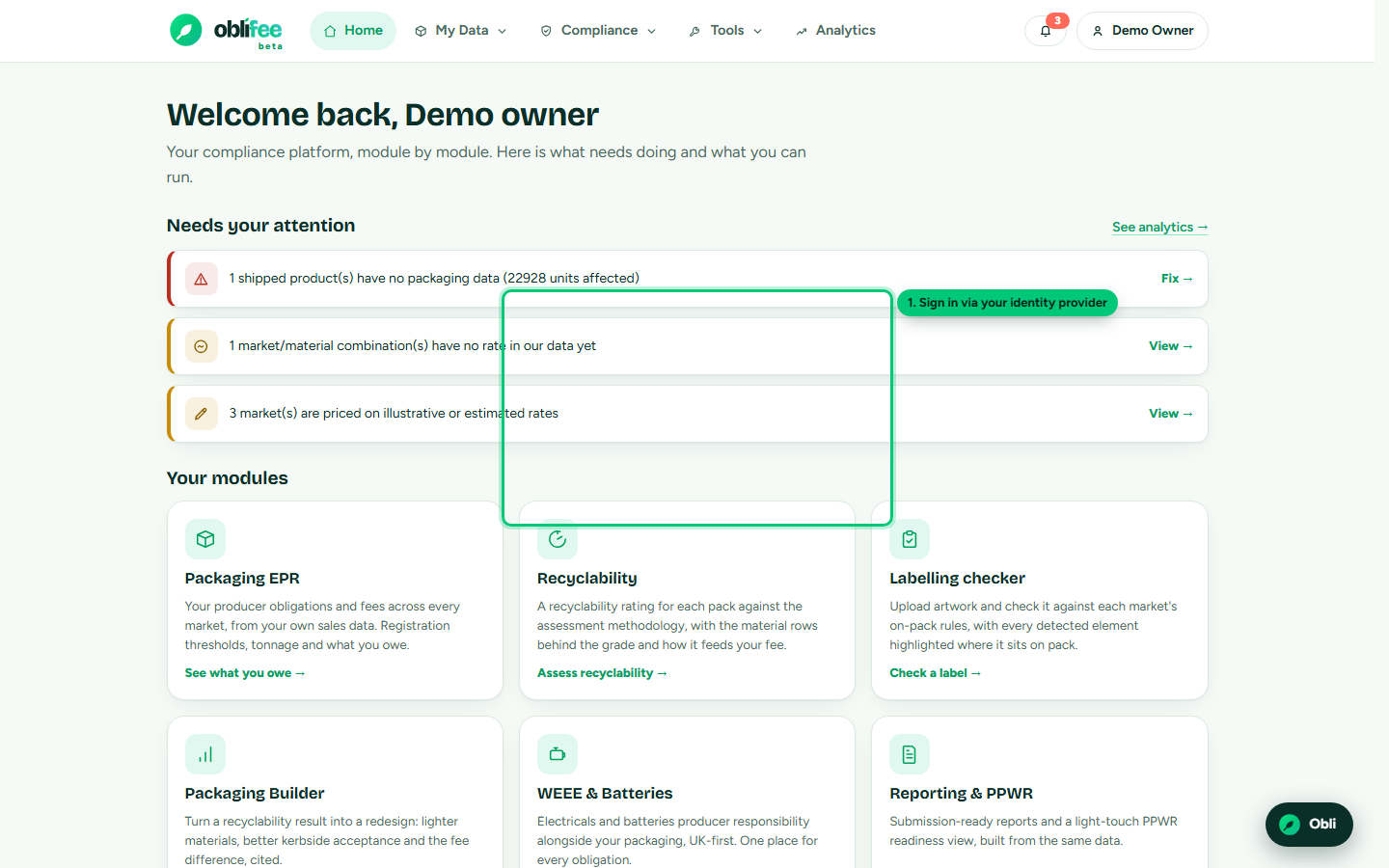Screen dimensions: 1389x868
Task: Follow the Assess recyclability link
Action: 602,673
